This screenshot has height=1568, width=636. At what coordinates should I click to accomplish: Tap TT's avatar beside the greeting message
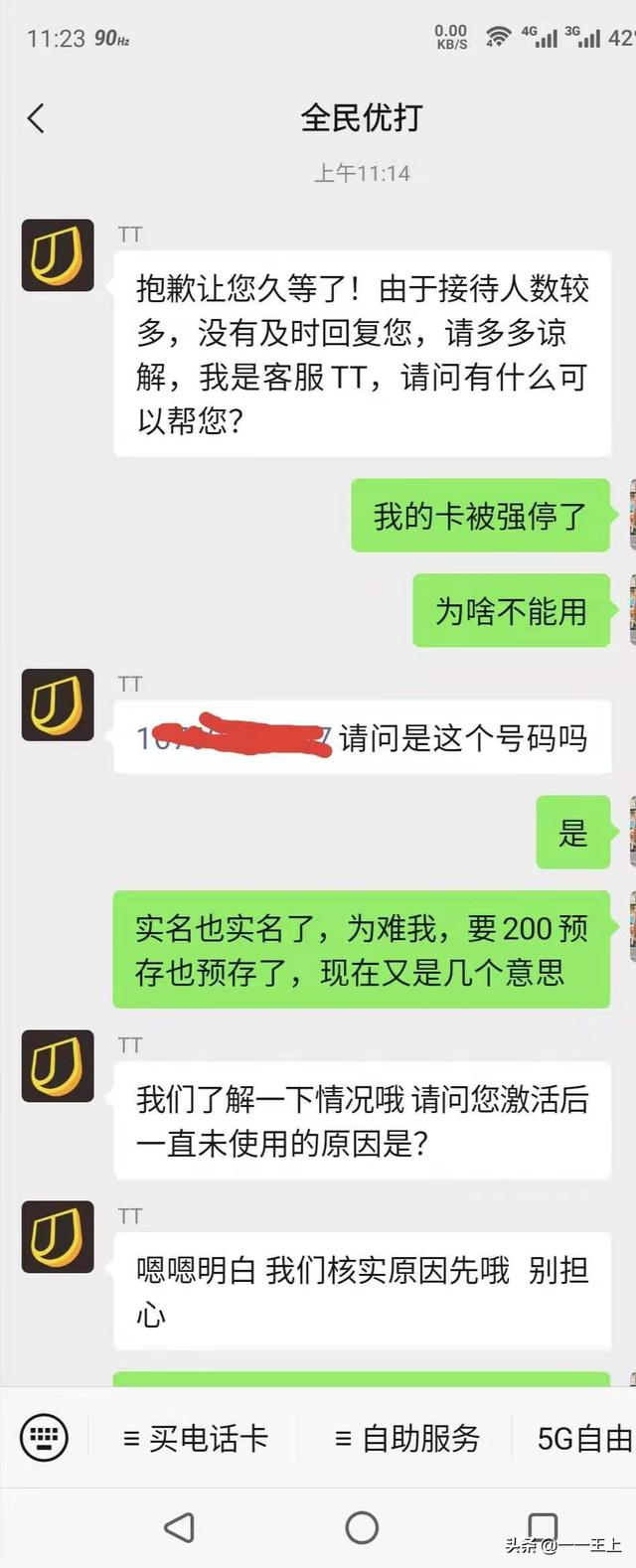[x=58, y=255]
